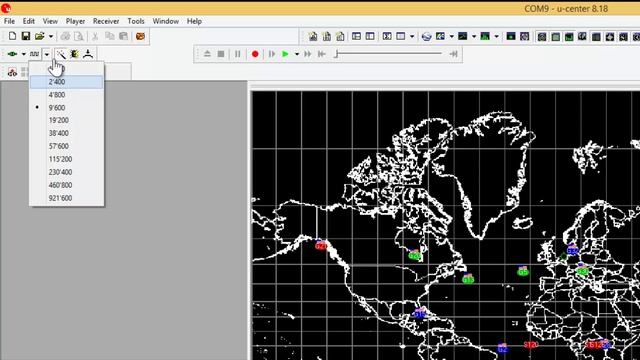Click the green receiver connection icon

tap(12, 54)
